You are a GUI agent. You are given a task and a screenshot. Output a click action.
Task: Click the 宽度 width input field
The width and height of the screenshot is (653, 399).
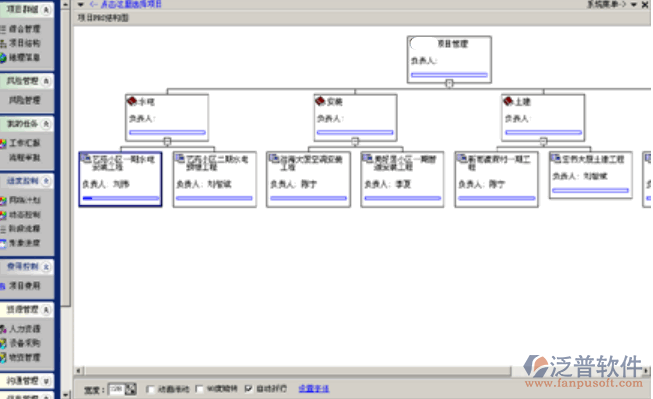tap(116, 389)
